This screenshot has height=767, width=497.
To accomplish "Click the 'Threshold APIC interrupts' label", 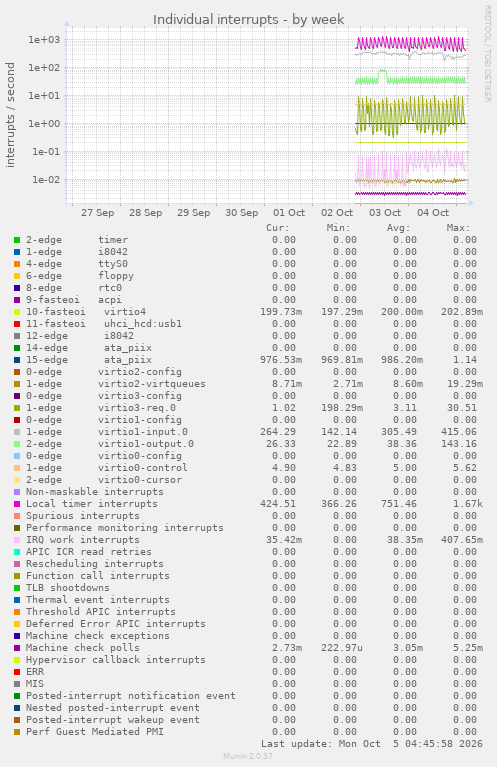I will coord(101,612).
